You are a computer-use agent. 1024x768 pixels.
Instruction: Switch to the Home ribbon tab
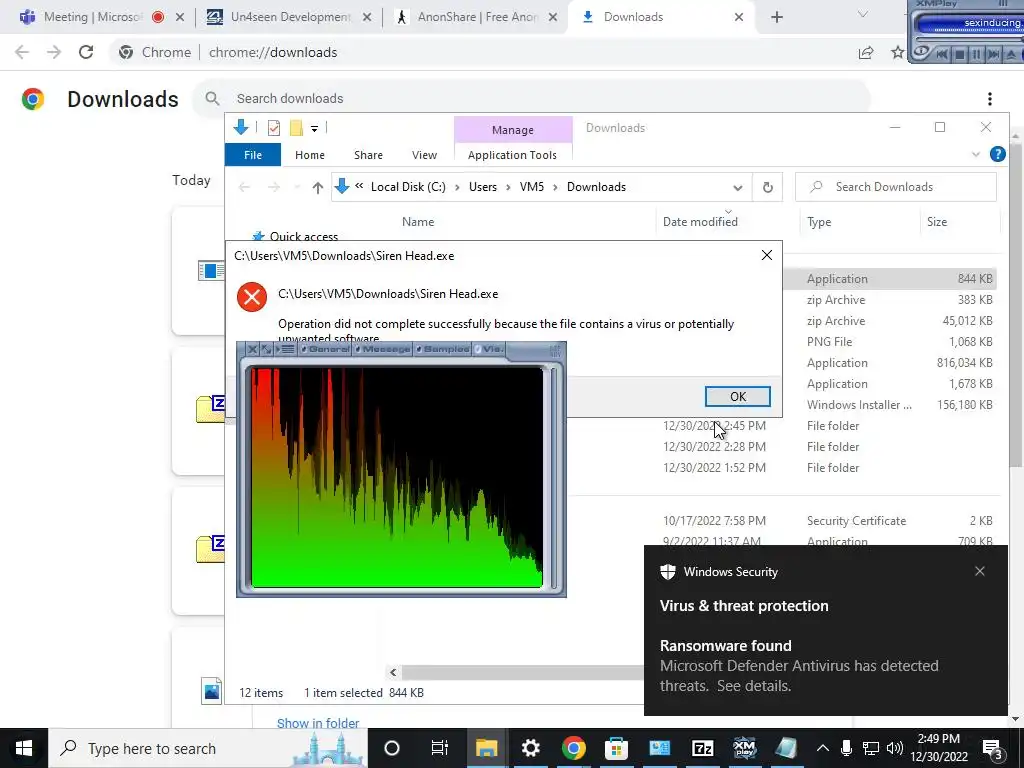310,155
